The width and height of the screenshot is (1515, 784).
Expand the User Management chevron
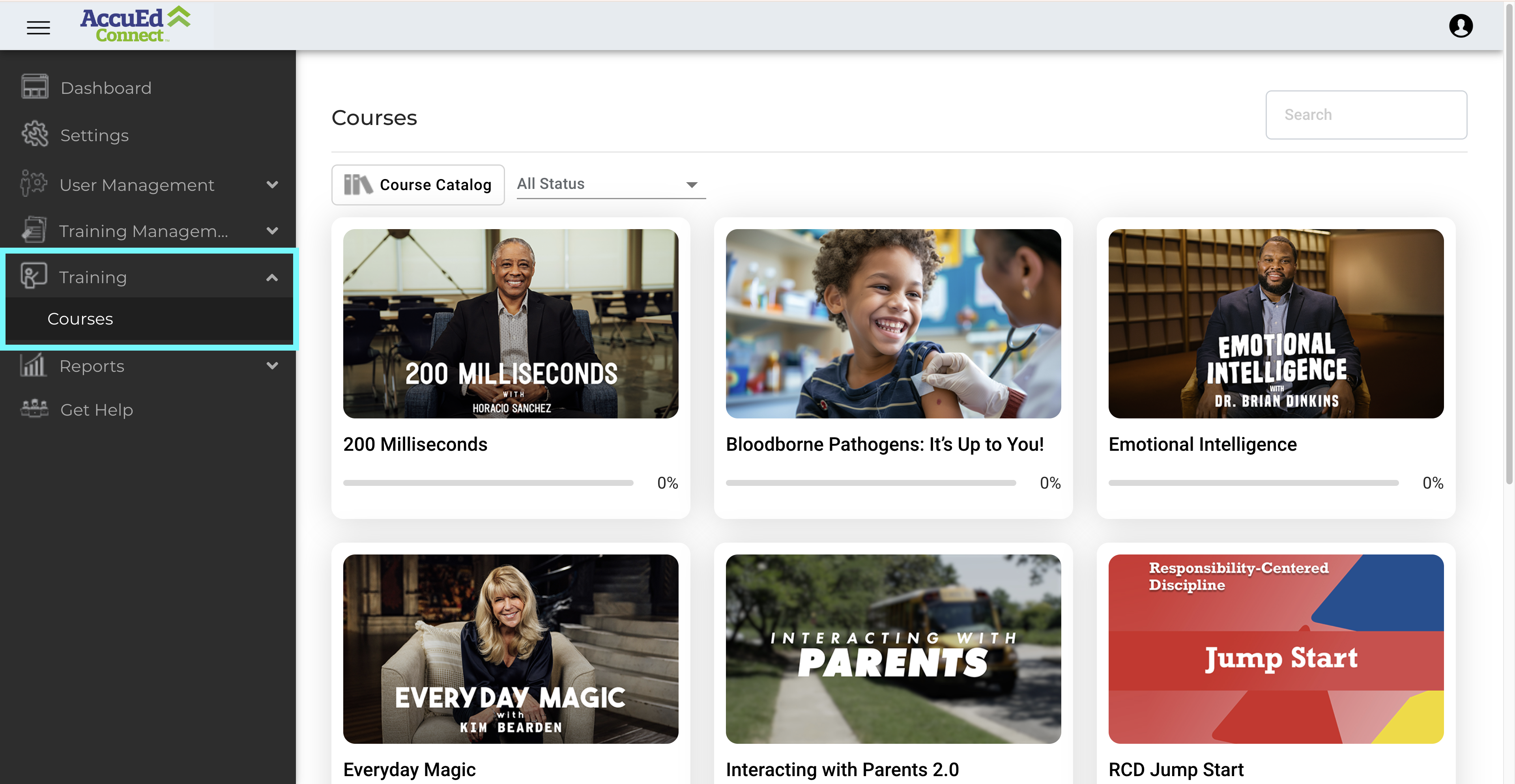[272, 184]
